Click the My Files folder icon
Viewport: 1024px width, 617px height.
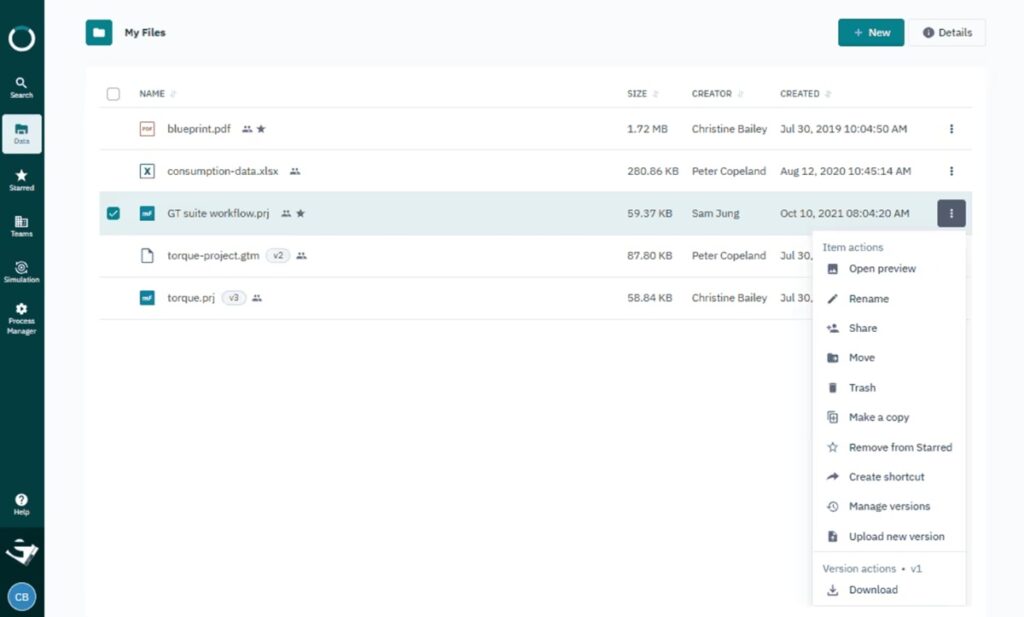pyautogui.click(x=99, y=32)
